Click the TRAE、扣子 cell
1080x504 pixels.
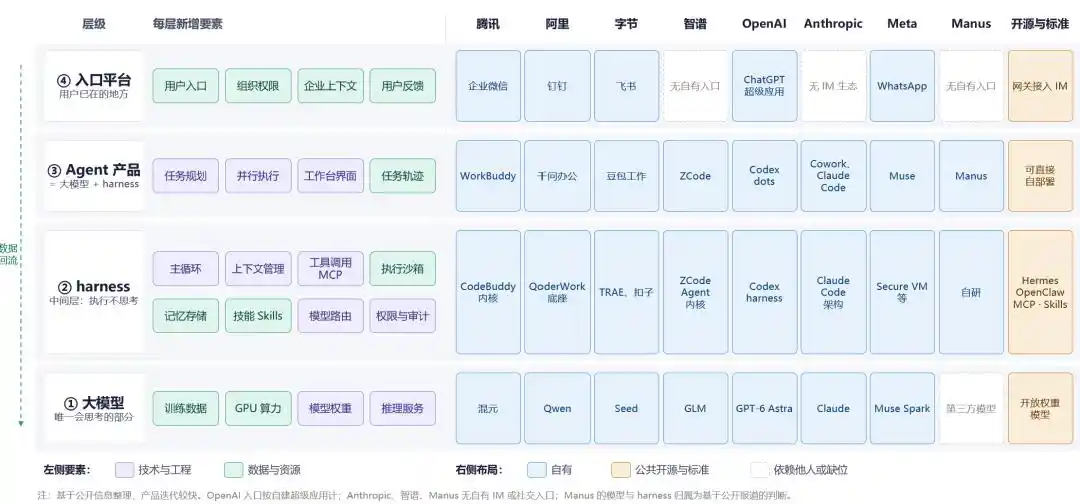[626, 292]
